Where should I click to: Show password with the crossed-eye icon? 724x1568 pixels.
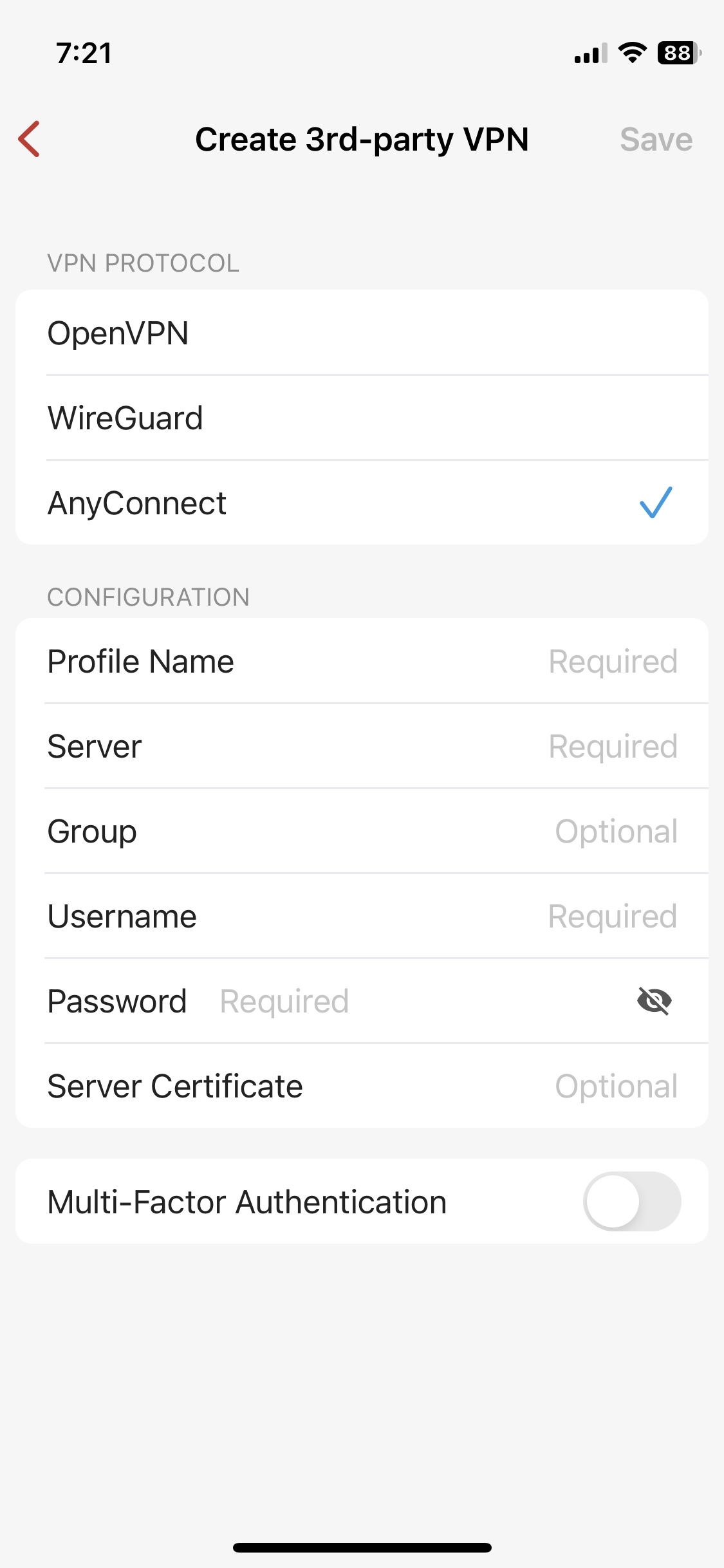pyautogui.click(x=654, y=1001)
